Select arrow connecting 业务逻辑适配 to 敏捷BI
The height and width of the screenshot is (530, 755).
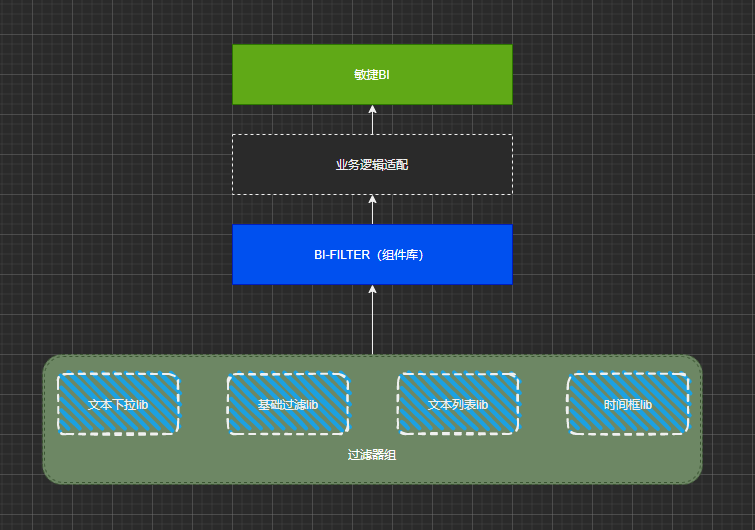[372, 122]
